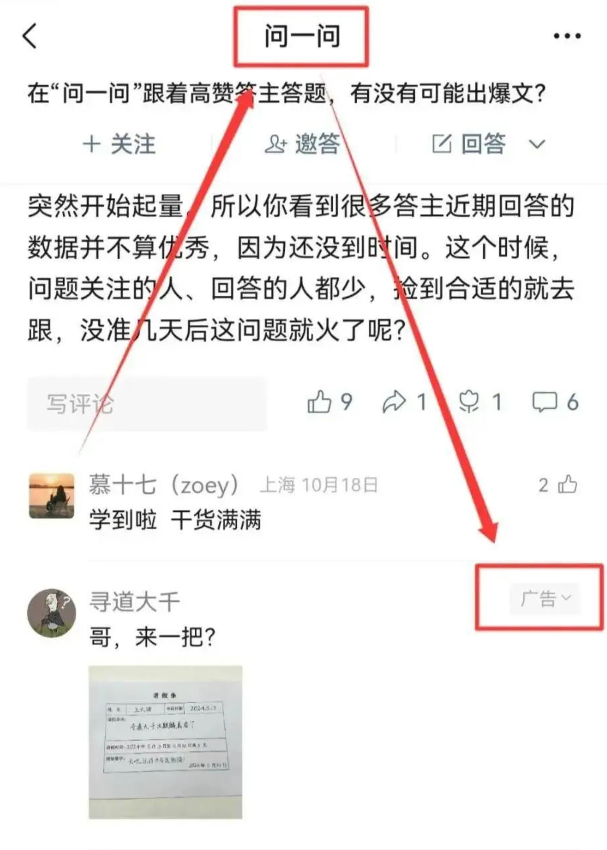Open 寻道大千 profile avatar
The height and width of the screenshot is (850, 607).
(51, 613)
